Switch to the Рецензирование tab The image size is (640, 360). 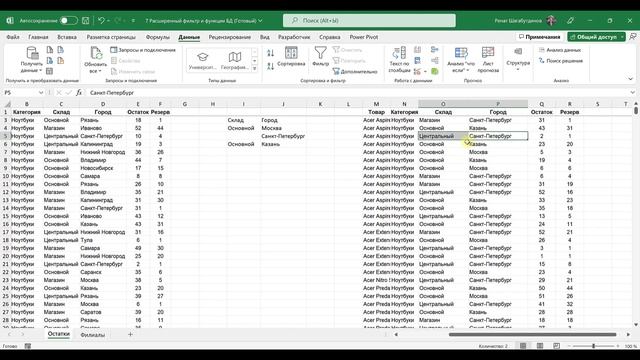(x=230, y=37)
